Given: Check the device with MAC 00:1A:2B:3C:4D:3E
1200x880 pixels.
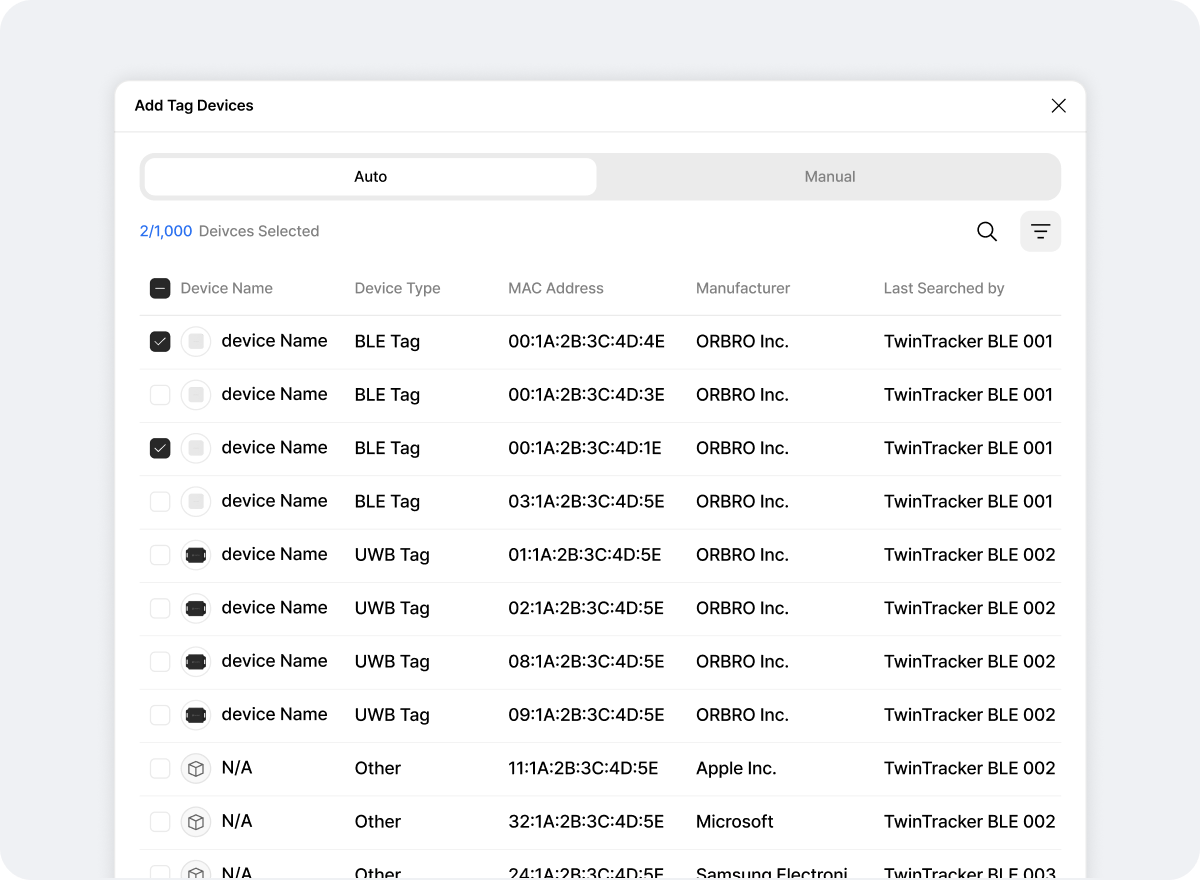Looking at the screenshot, I should tap(160, 395).
